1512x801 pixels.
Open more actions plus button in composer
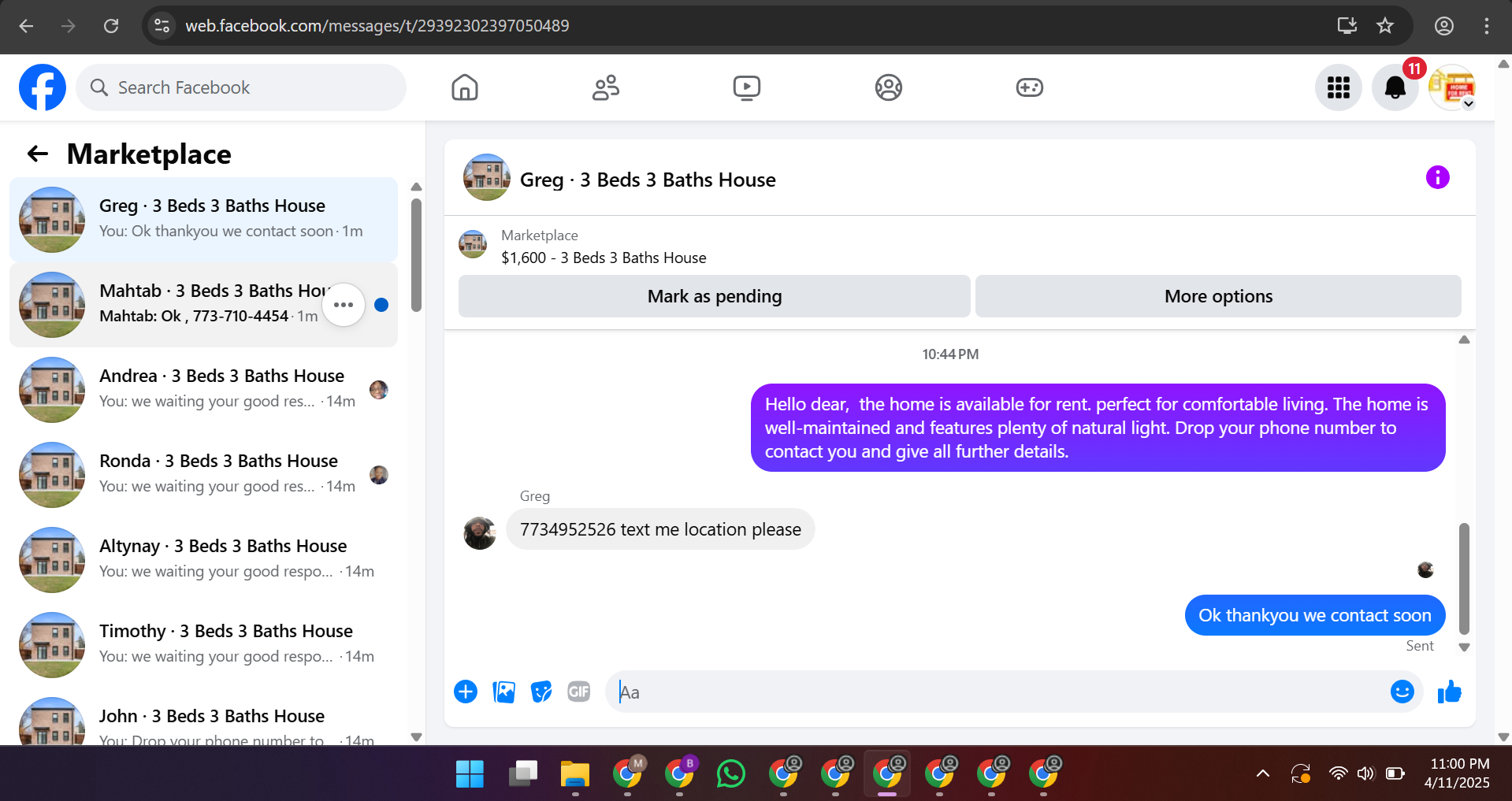[466, 692]
